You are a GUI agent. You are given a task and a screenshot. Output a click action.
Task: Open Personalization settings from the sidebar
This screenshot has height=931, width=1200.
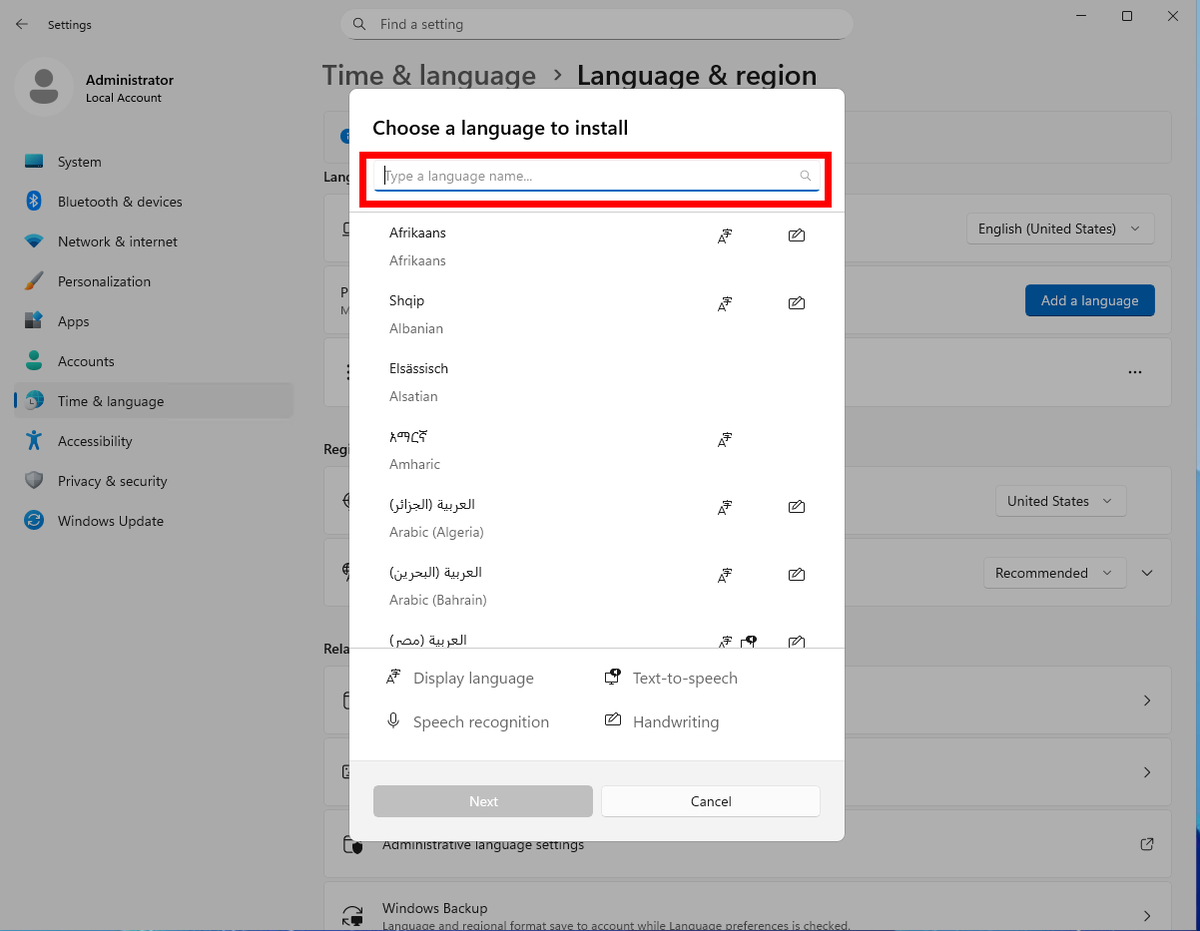tap(105, 281)
